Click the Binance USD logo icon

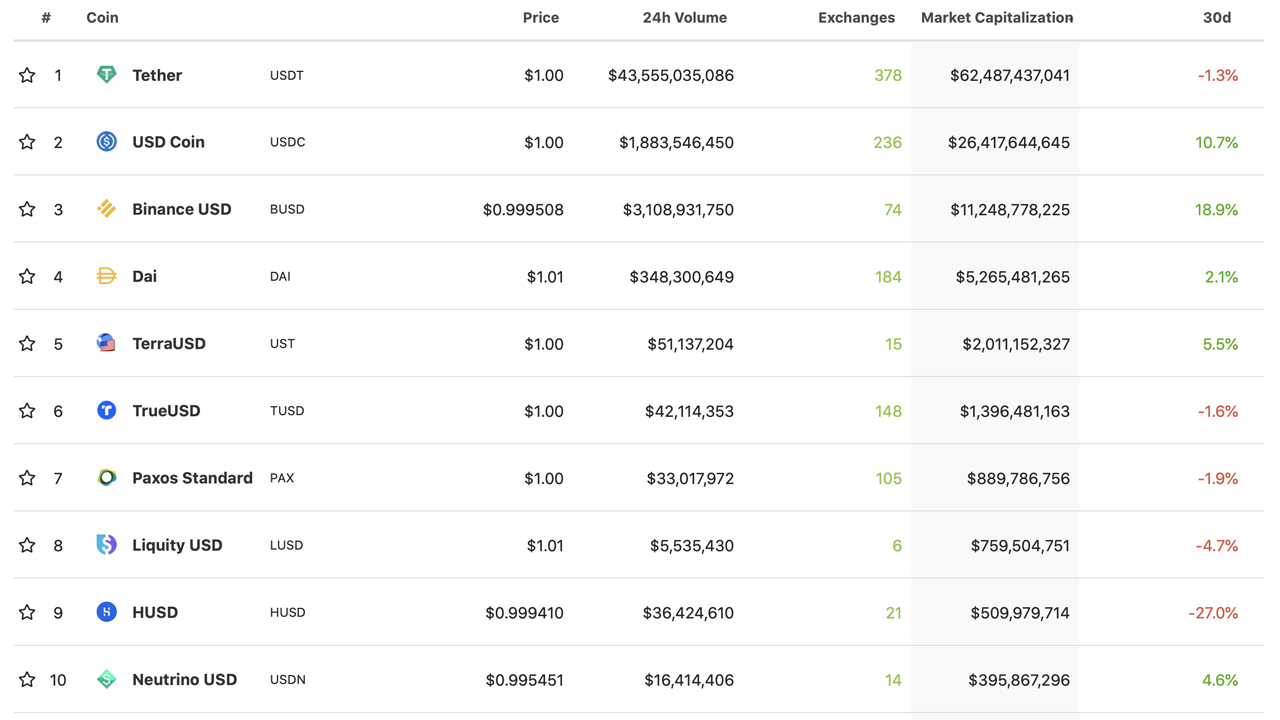[x=106, y=209]
